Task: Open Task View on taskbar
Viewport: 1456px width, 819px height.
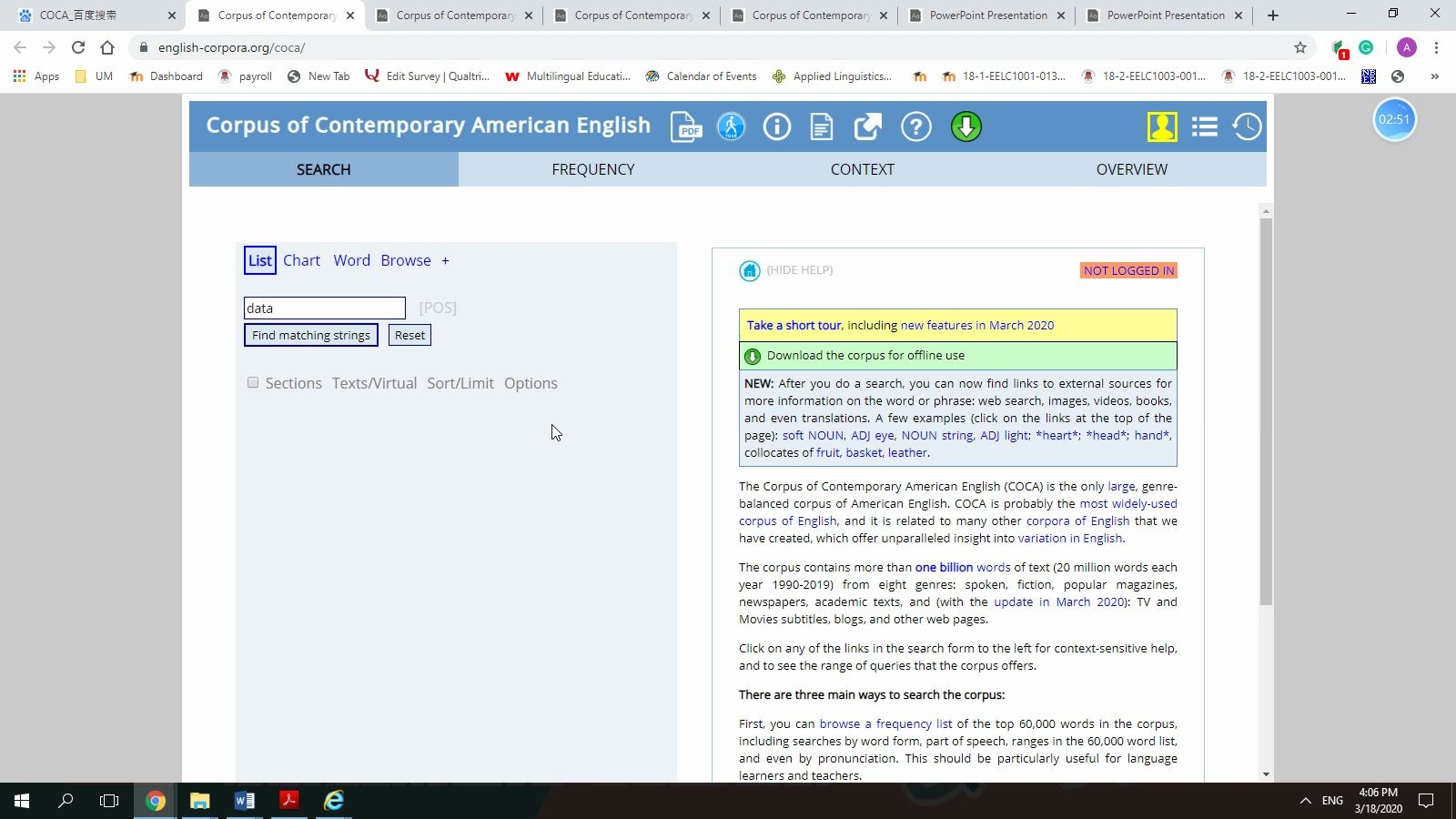Action: [109, 801]
